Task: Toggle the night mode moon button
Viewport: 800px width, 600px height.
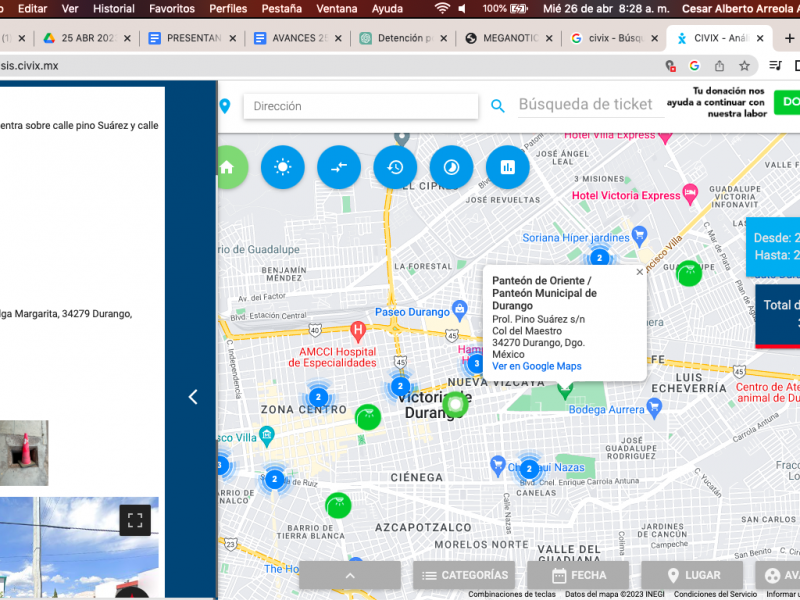Action: pos(451,167)
